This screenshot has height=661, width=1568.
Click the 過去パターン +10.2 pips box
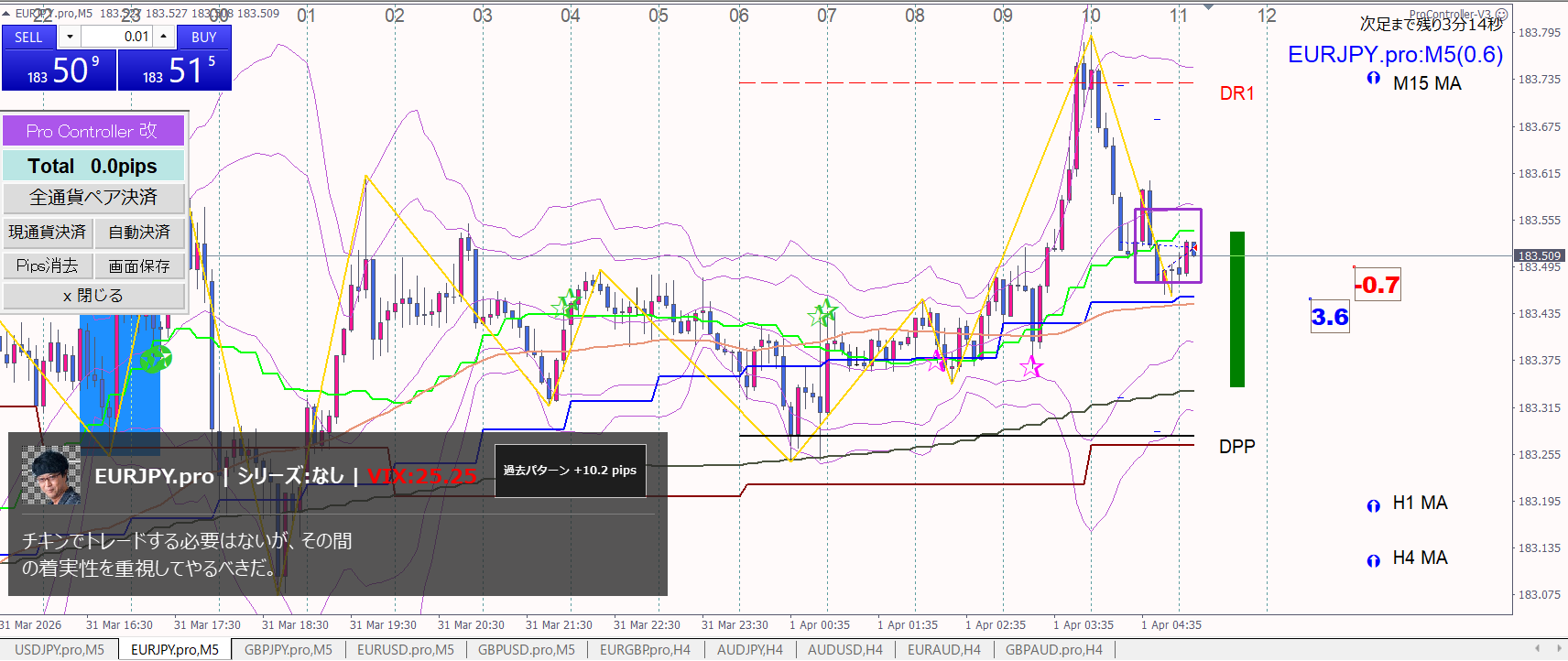point(570,471)
